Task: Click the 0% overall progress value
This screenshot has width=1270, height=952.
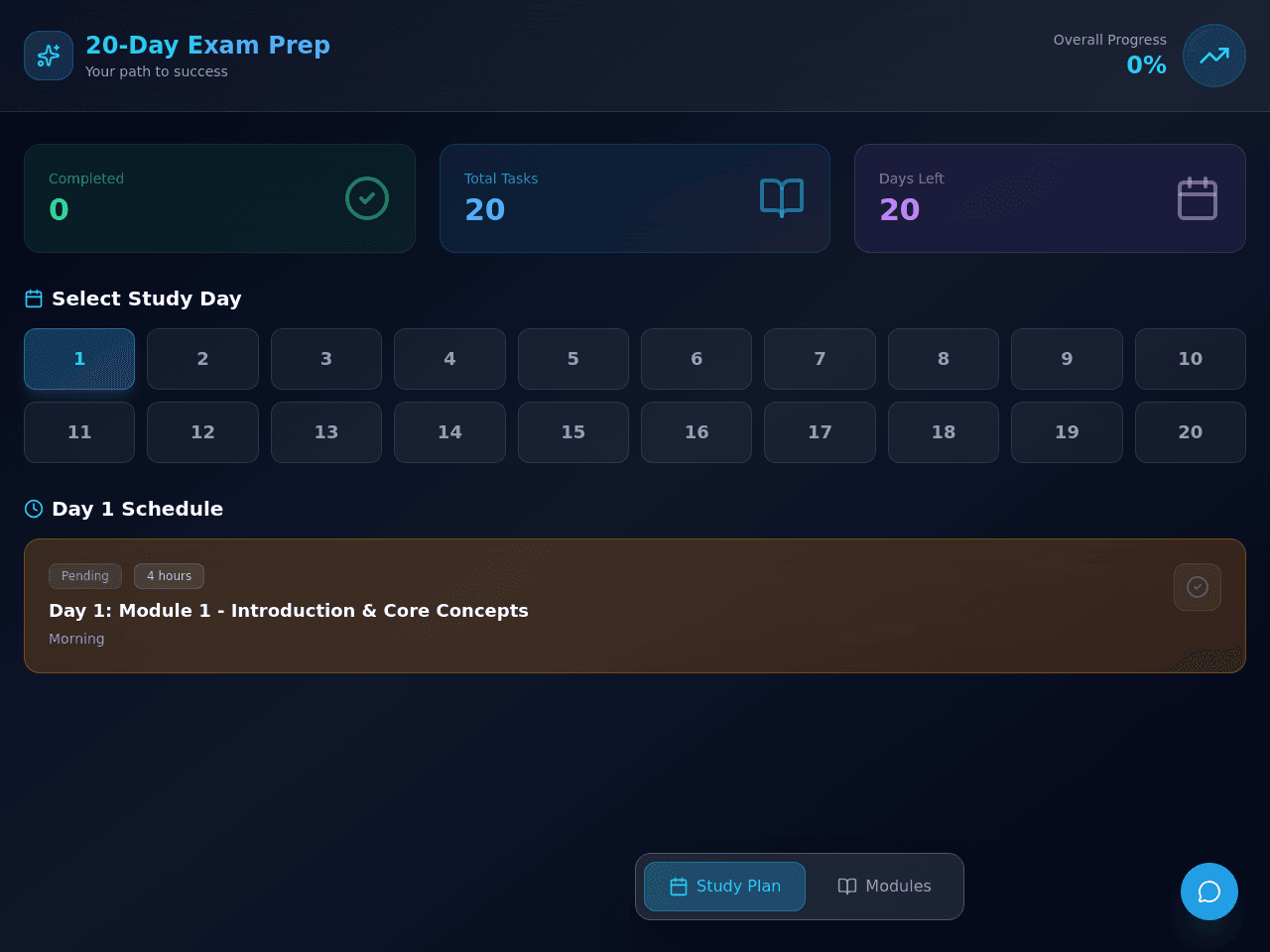Action: coord(1146,65)
